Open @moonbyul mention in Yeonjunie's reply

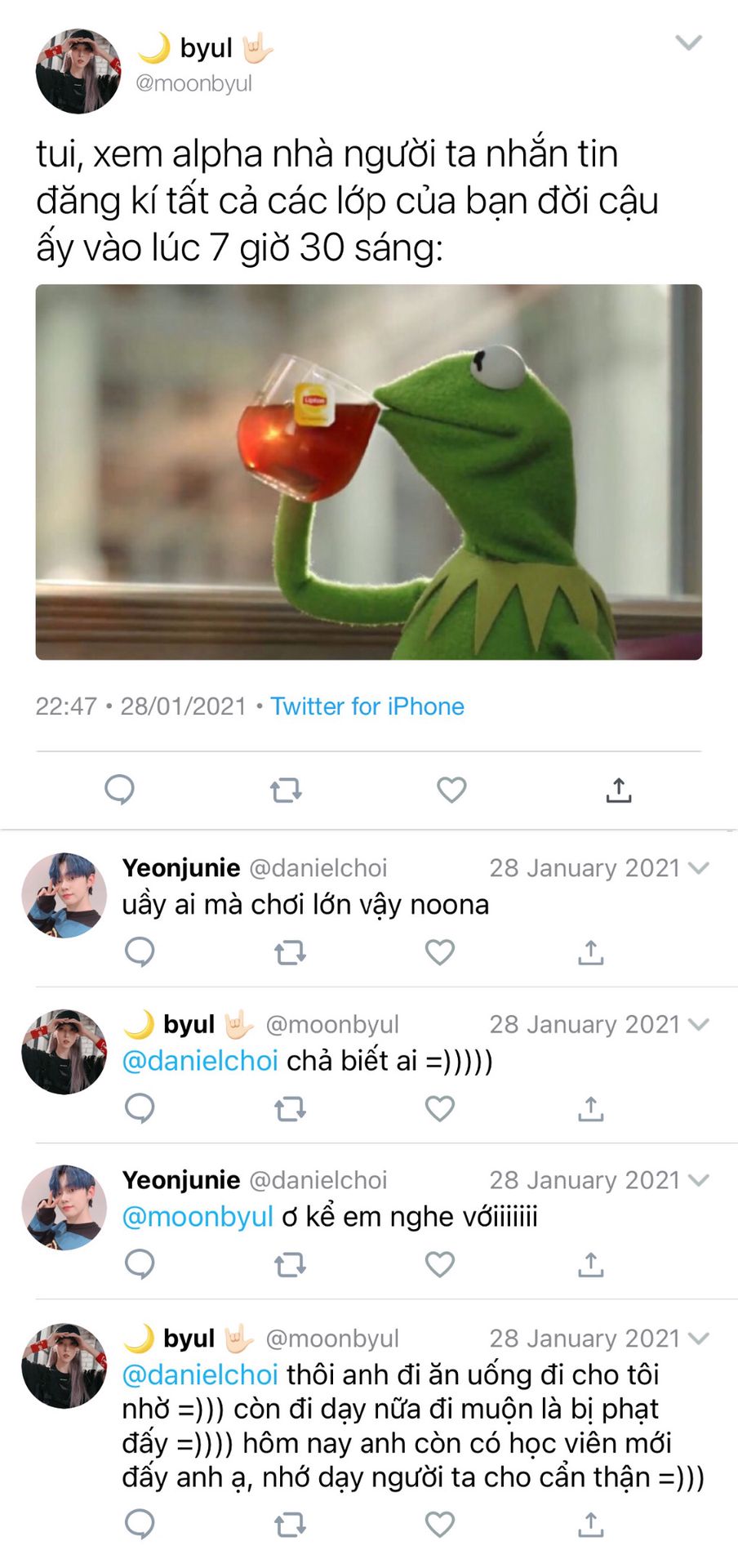198,1216
